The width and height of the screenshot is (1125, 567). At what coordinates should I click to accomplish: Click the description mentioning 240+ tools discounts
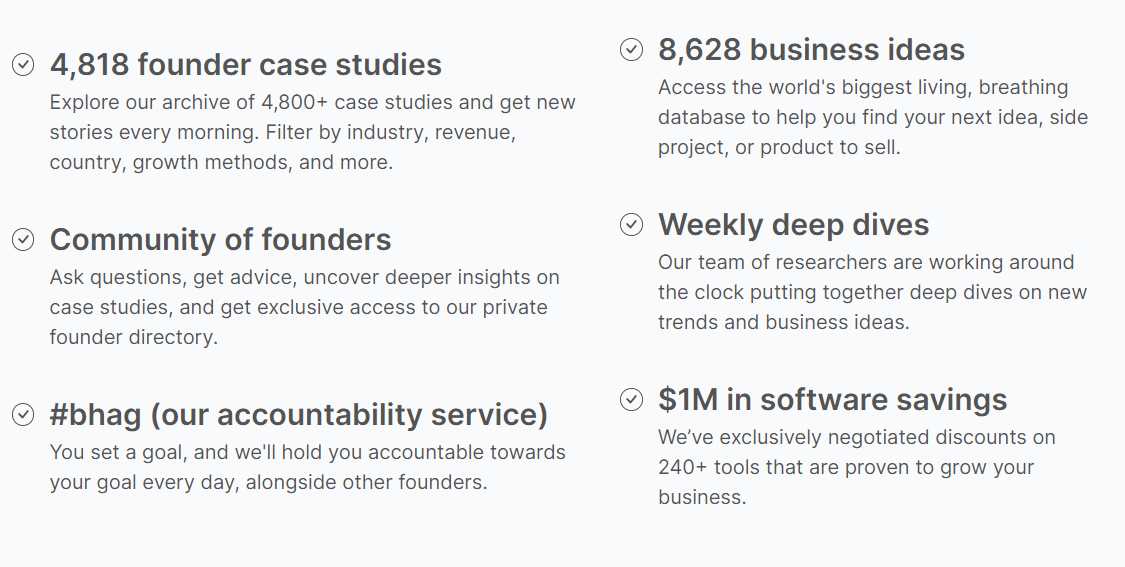857,467
